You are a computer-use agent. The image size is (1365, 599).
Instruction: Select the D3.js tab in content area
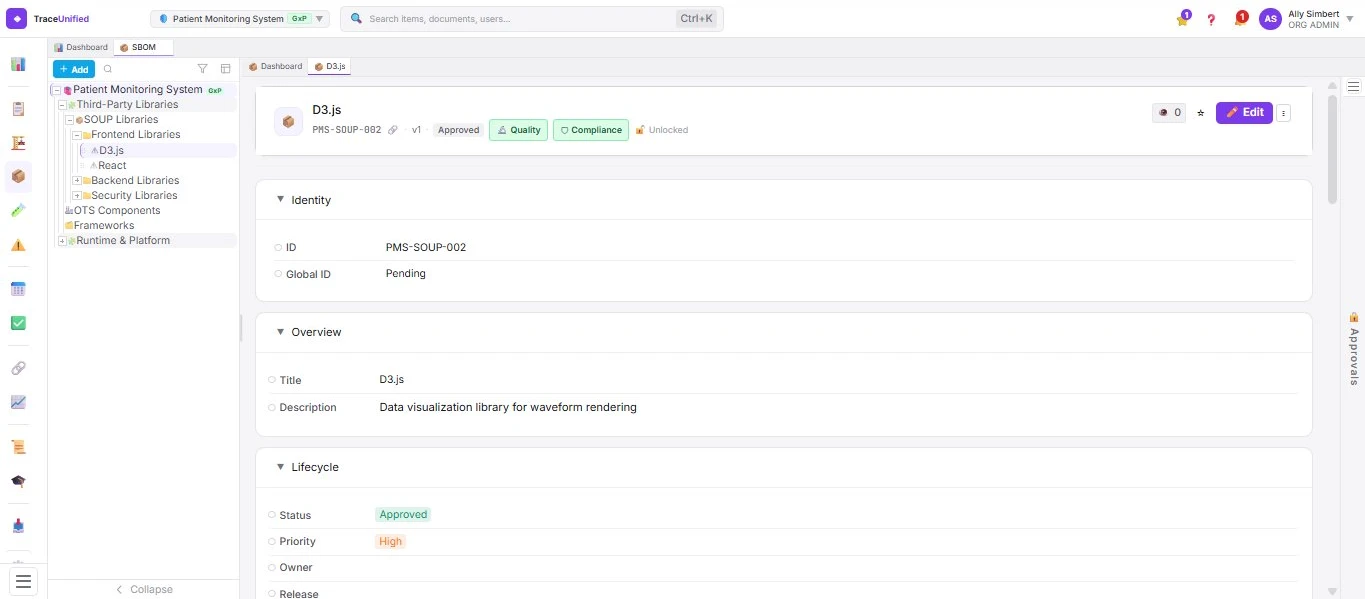click(330, 66)
